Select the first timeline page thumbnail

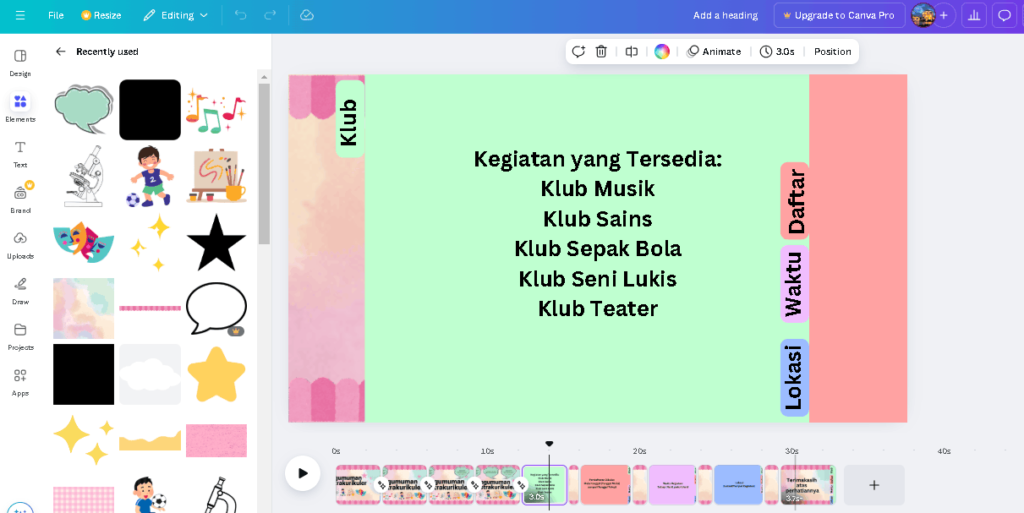tap(358, 484)
